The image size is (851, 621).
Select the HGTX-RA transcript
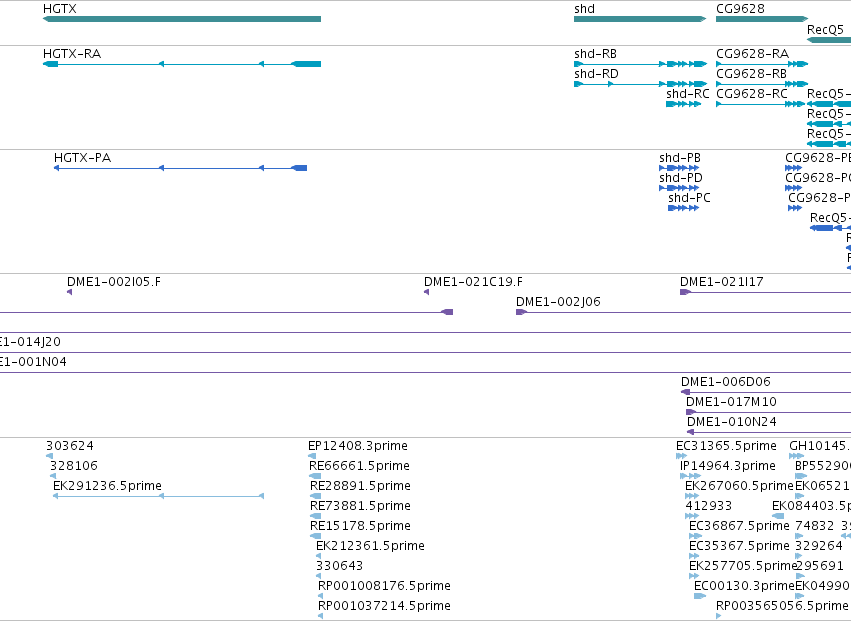[182, 64]
